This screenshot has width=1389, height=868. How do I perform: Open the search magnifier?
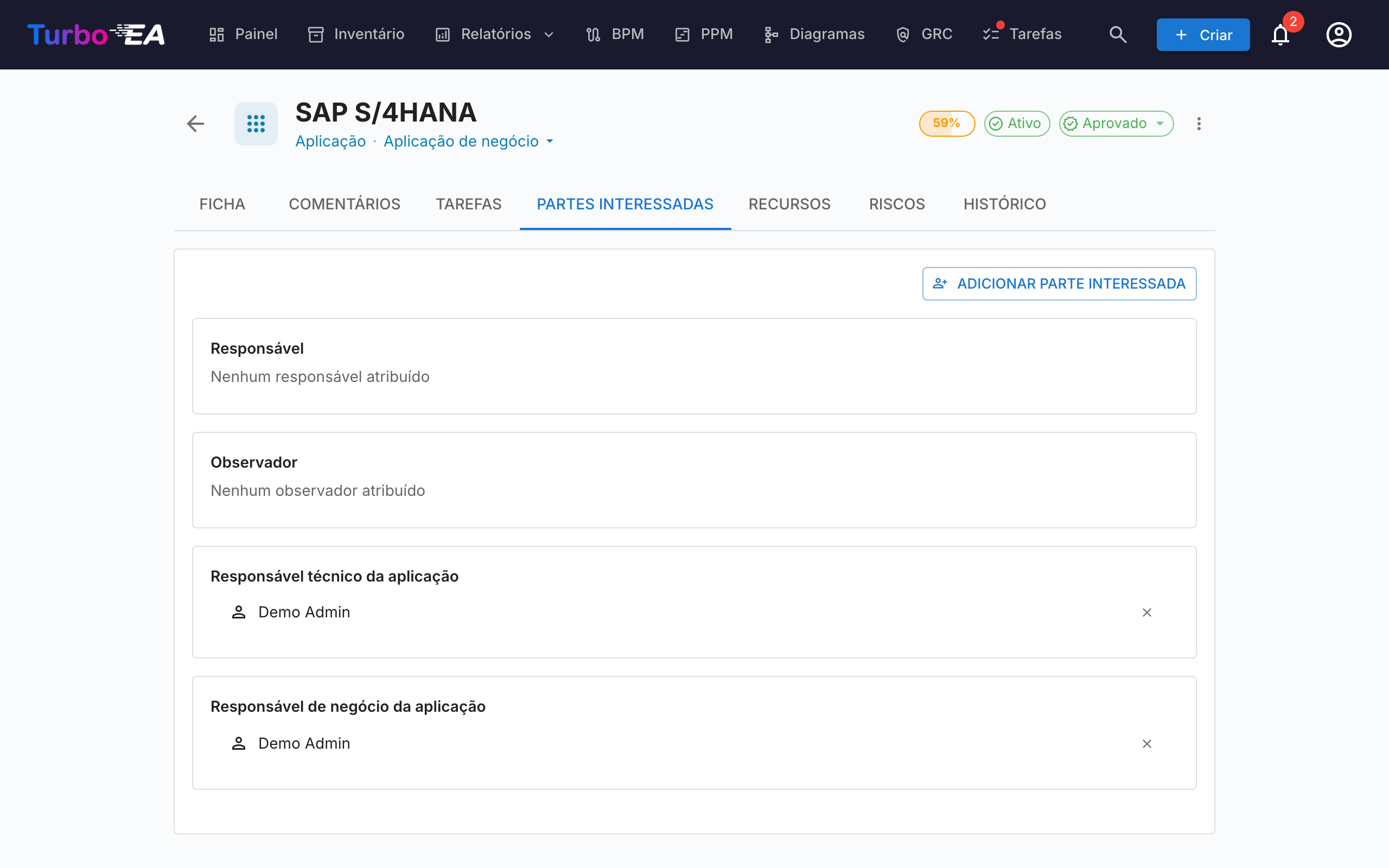click(1118, 34)
